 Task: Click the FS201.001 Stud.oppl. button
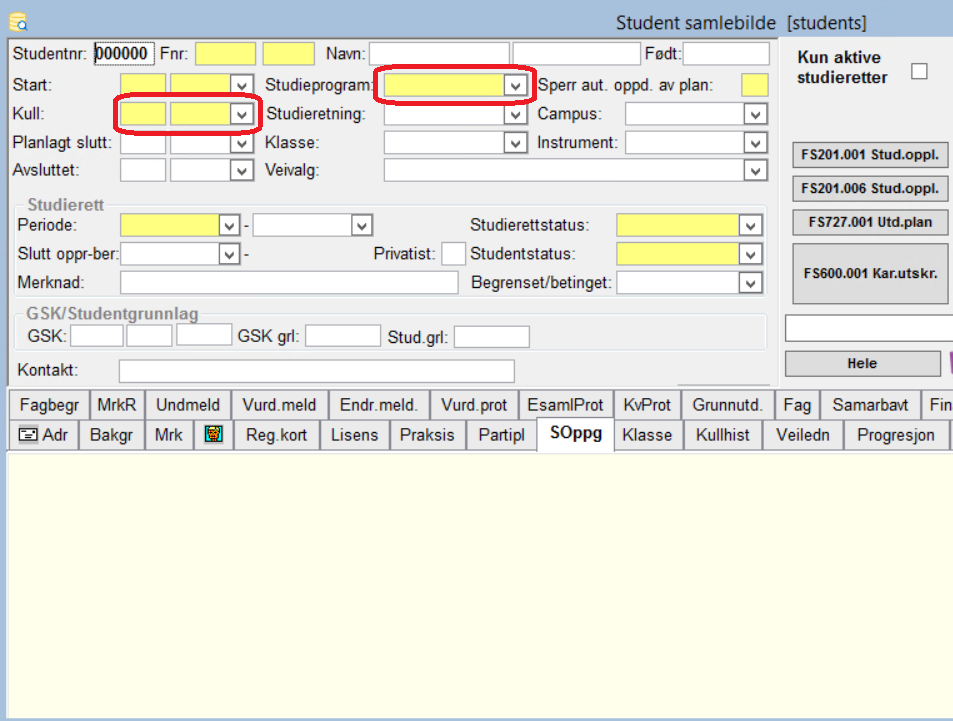point(870,154)
